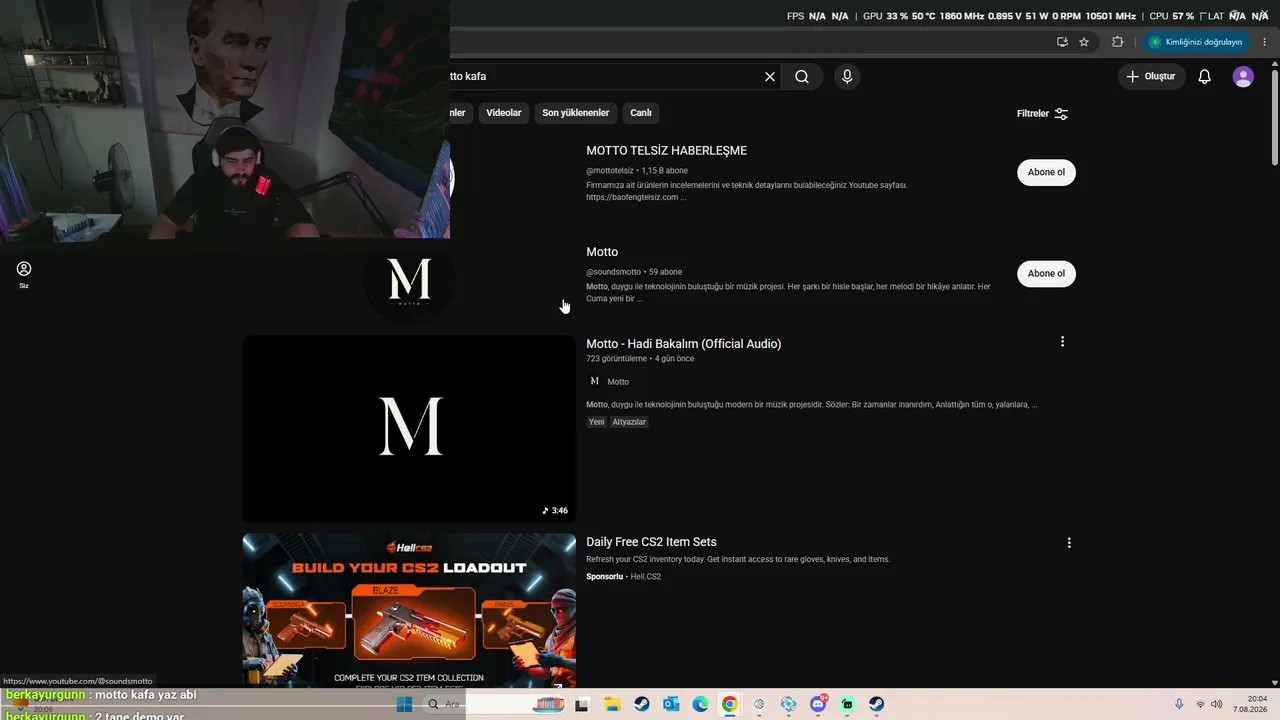Expand the Filtreler options

click(x=1043, y=114)
